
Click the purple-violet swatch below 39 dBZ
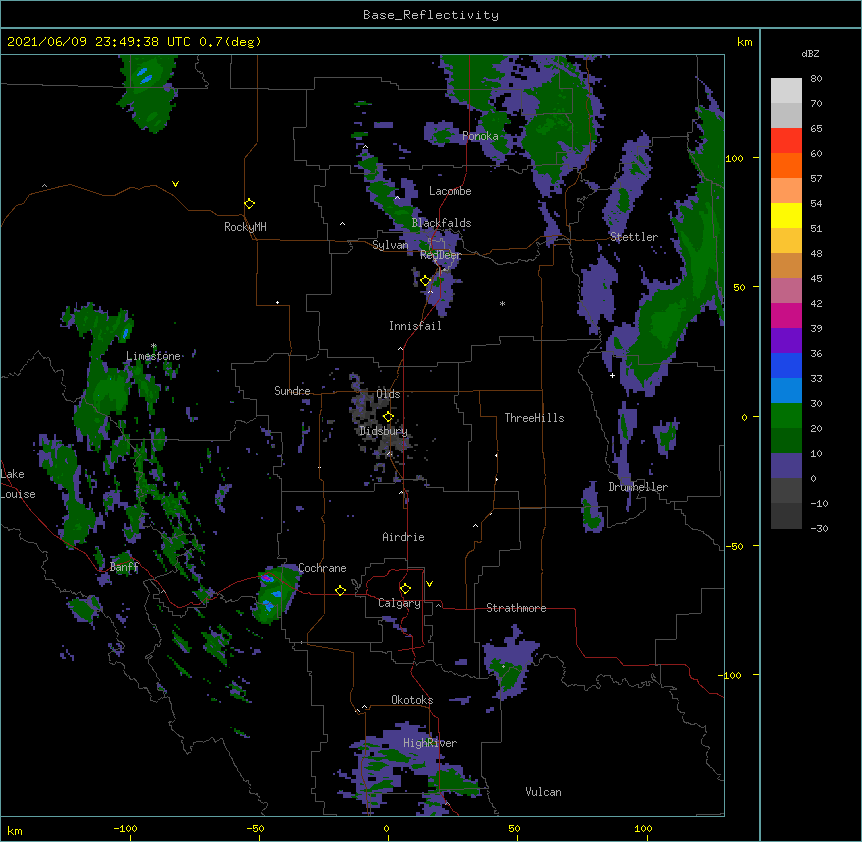(x=786, y=341)
